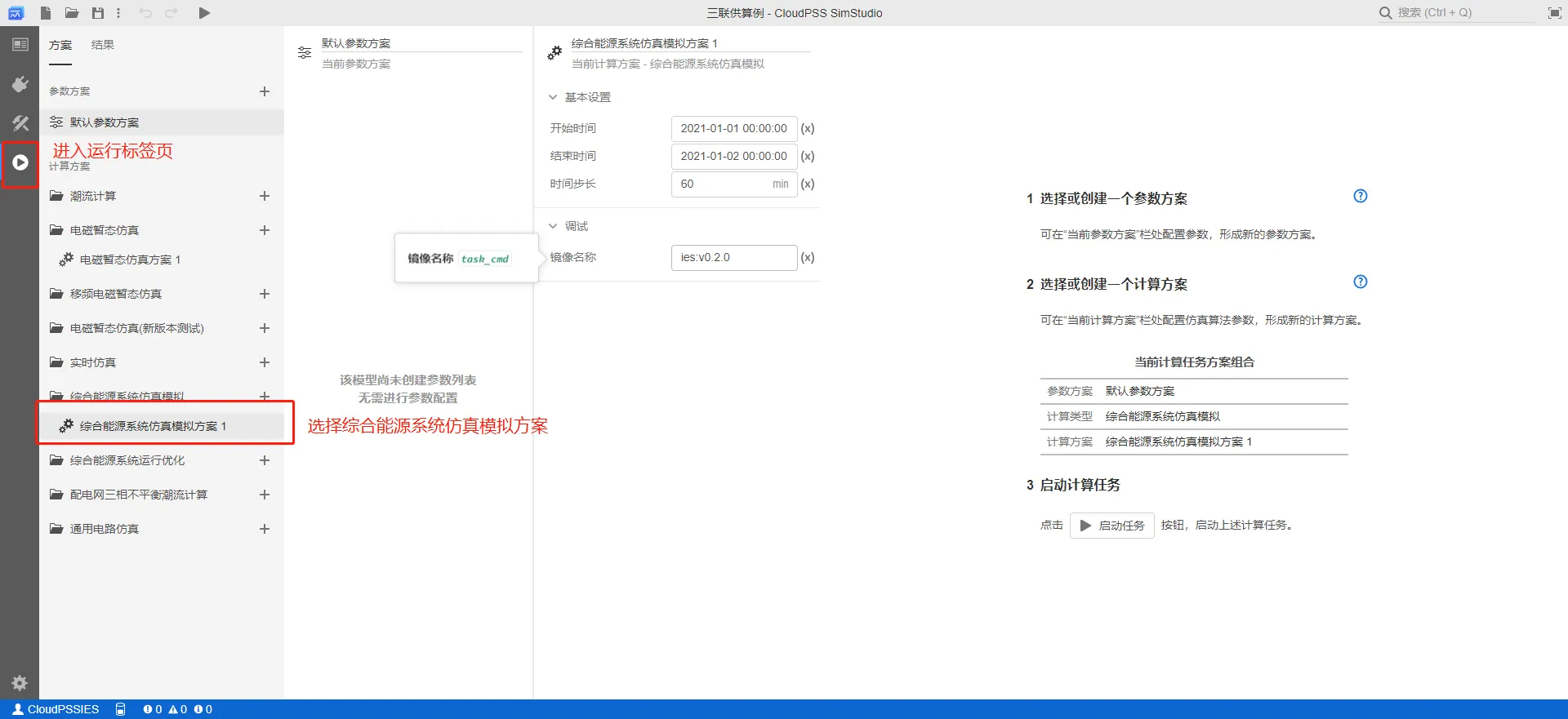1568x719 pixels.
Task: Add a new 参数方案 with plus
Action: tap(265, 91)
